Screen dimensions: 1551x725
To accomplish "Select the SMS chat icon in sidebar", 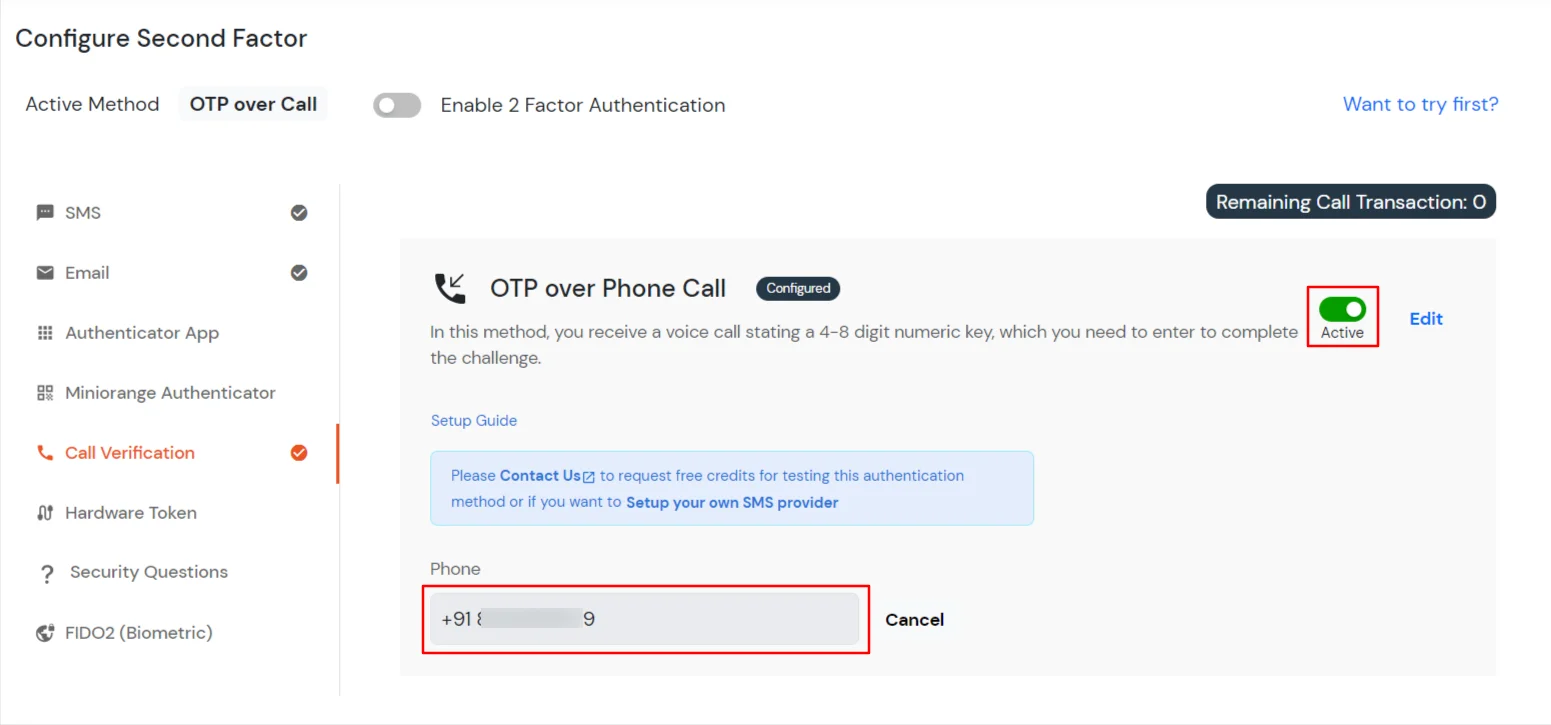I will click(44, 212).
